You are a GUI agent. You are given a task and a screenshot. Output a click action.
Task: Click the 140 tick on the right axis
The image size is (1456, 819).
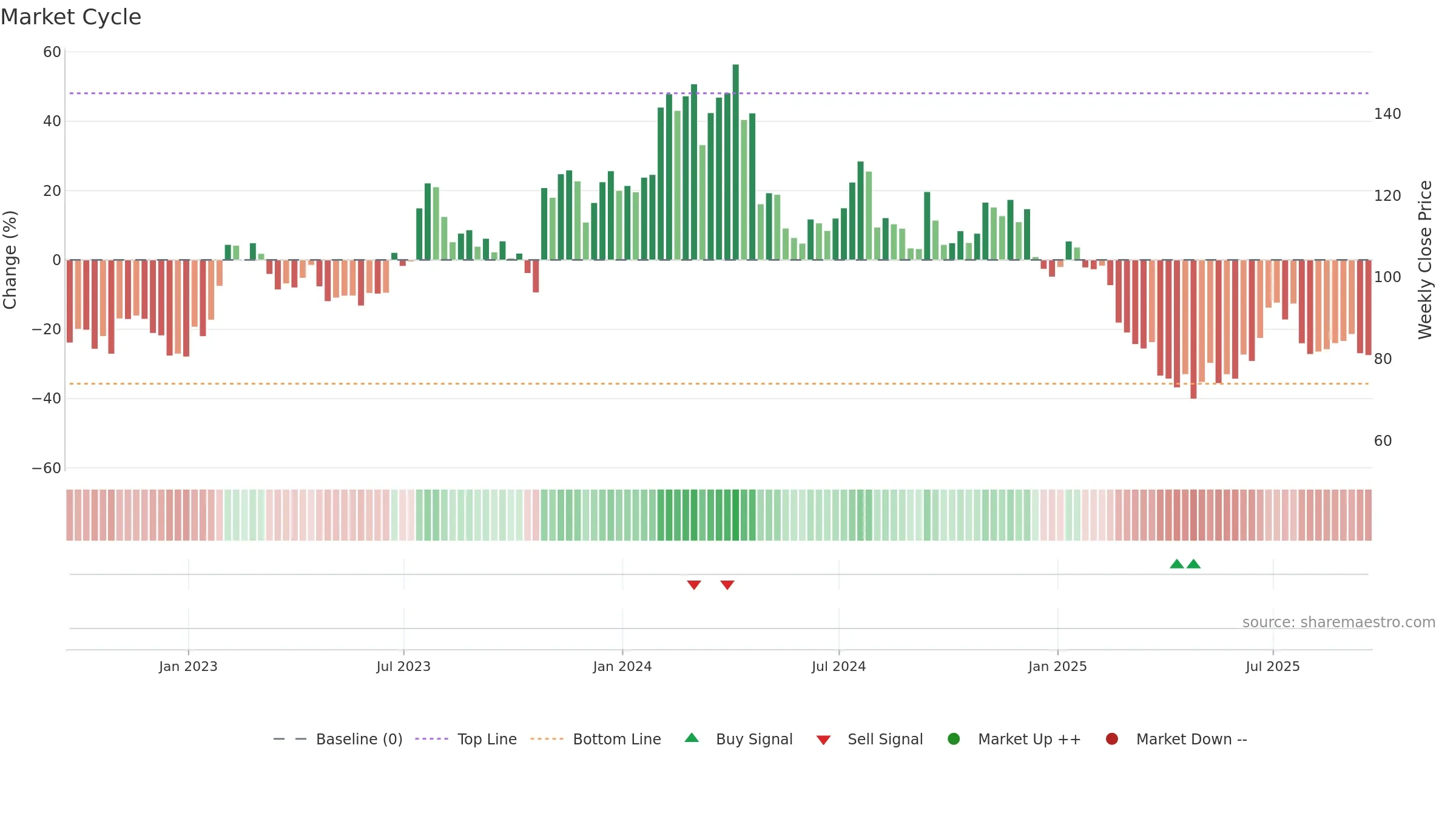click(x=1387, y=114)
